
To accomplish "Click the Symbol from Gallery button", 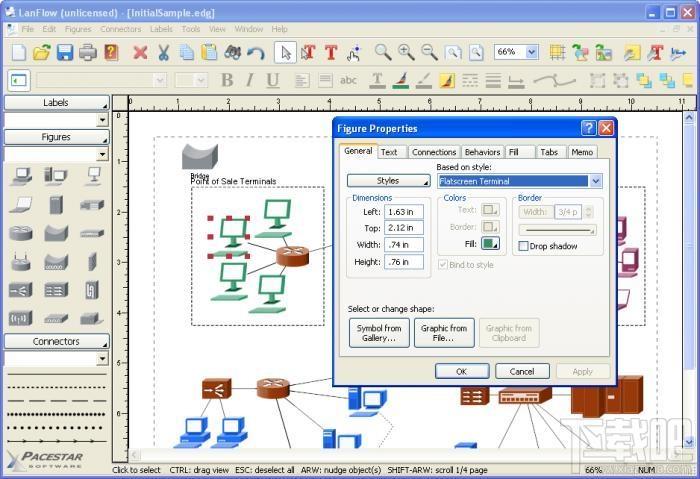I will click(379, 333).
